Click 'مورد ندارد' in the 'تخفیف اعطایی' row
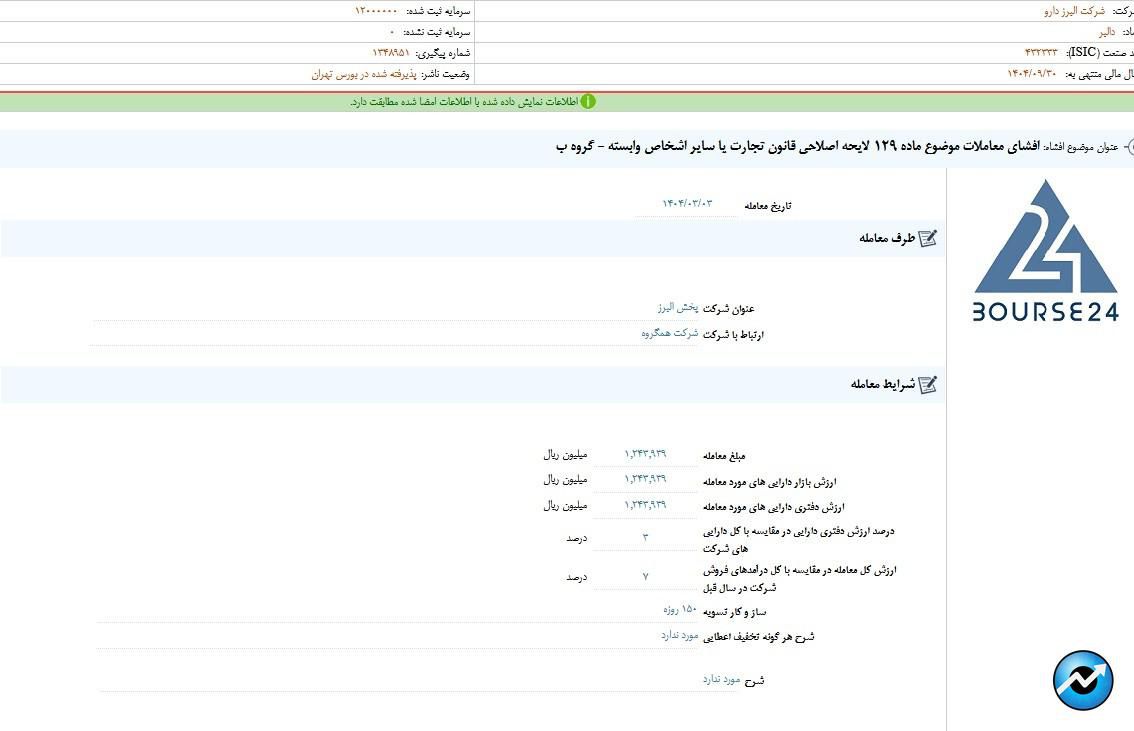 coord(679,635)
